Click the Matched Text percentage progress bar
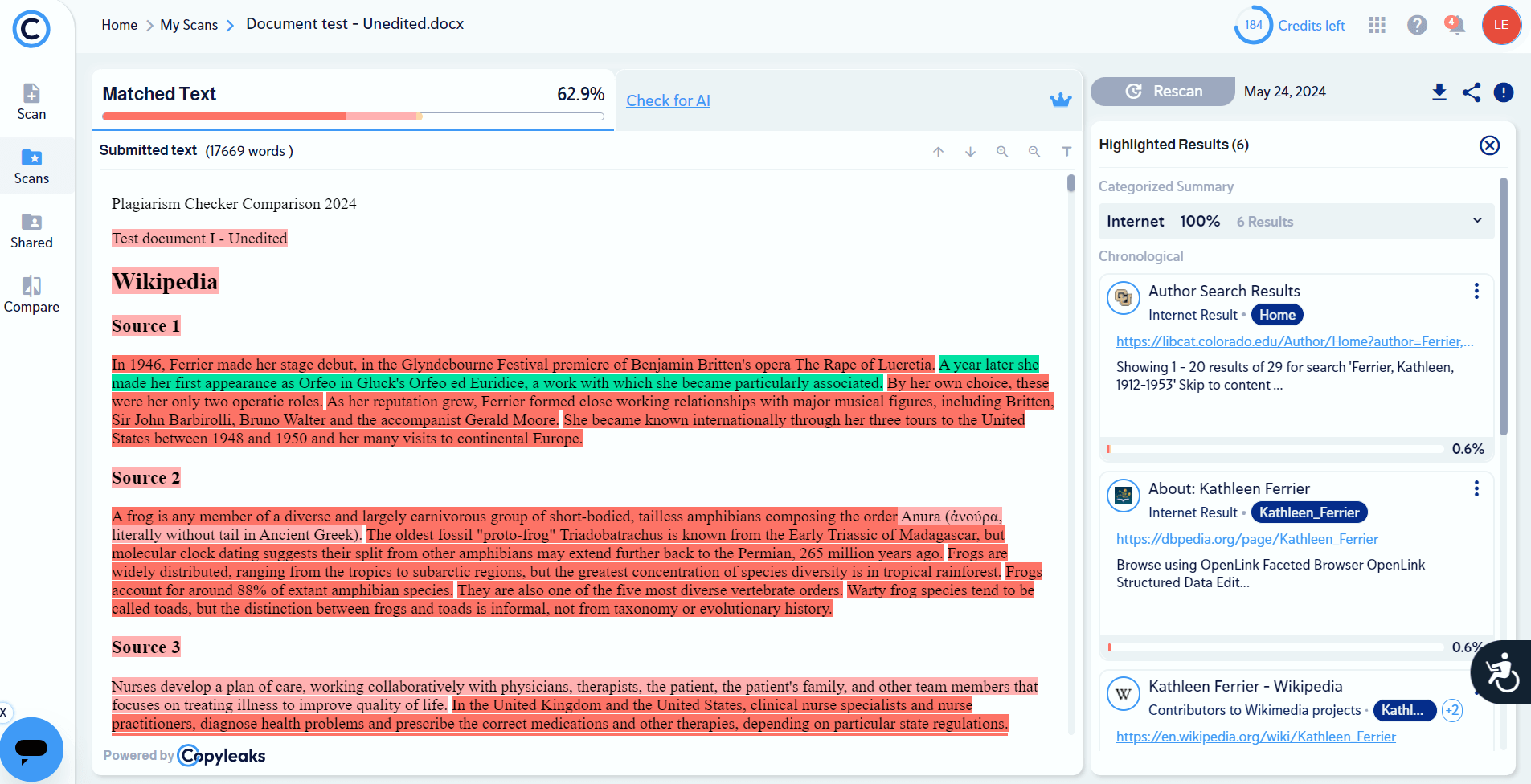The image size is (1531, 784). point(353,116)
